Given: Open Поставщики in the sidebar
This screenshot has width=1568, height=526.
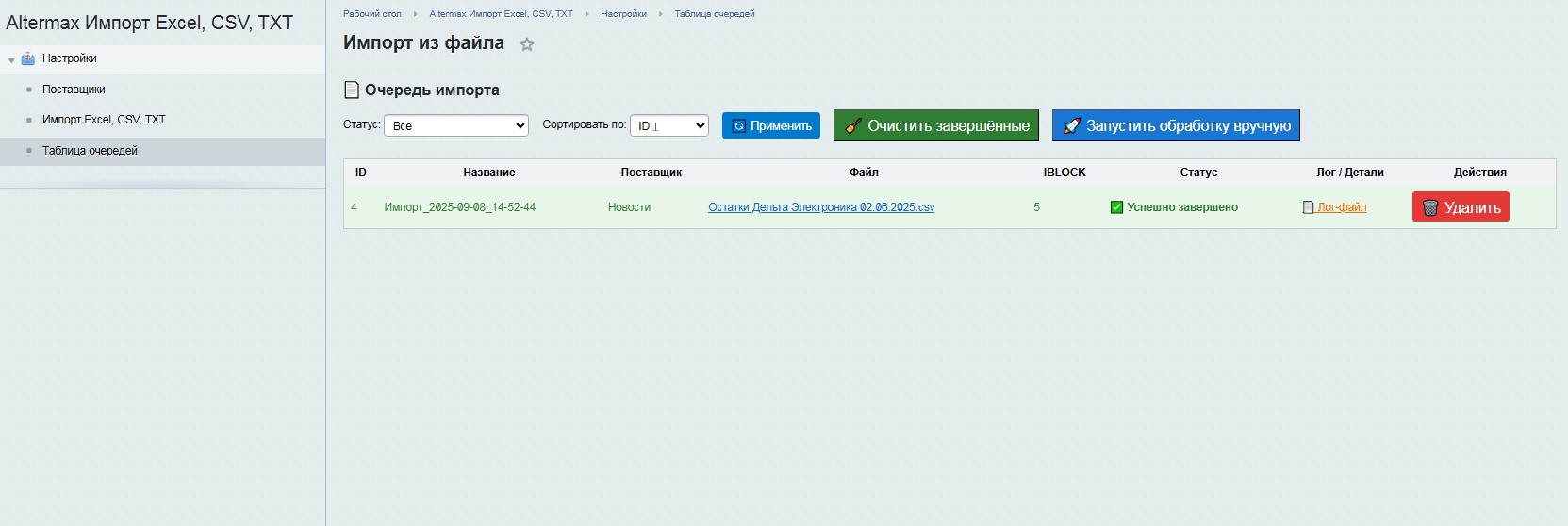Looking at the screenshot, I should tap(74, 90).
